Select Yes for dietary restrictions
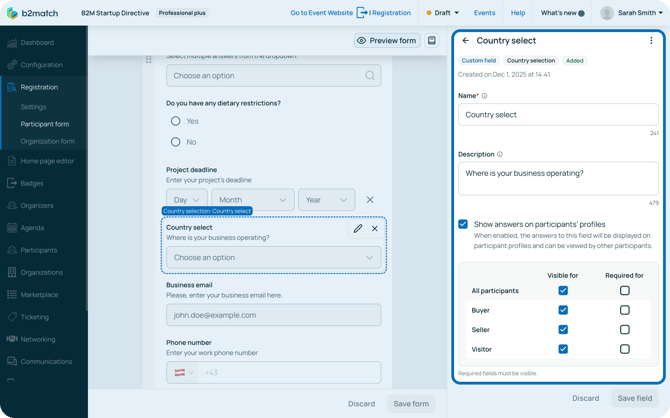The height and width of the screenshot is (418, 670). pos(176,121)
